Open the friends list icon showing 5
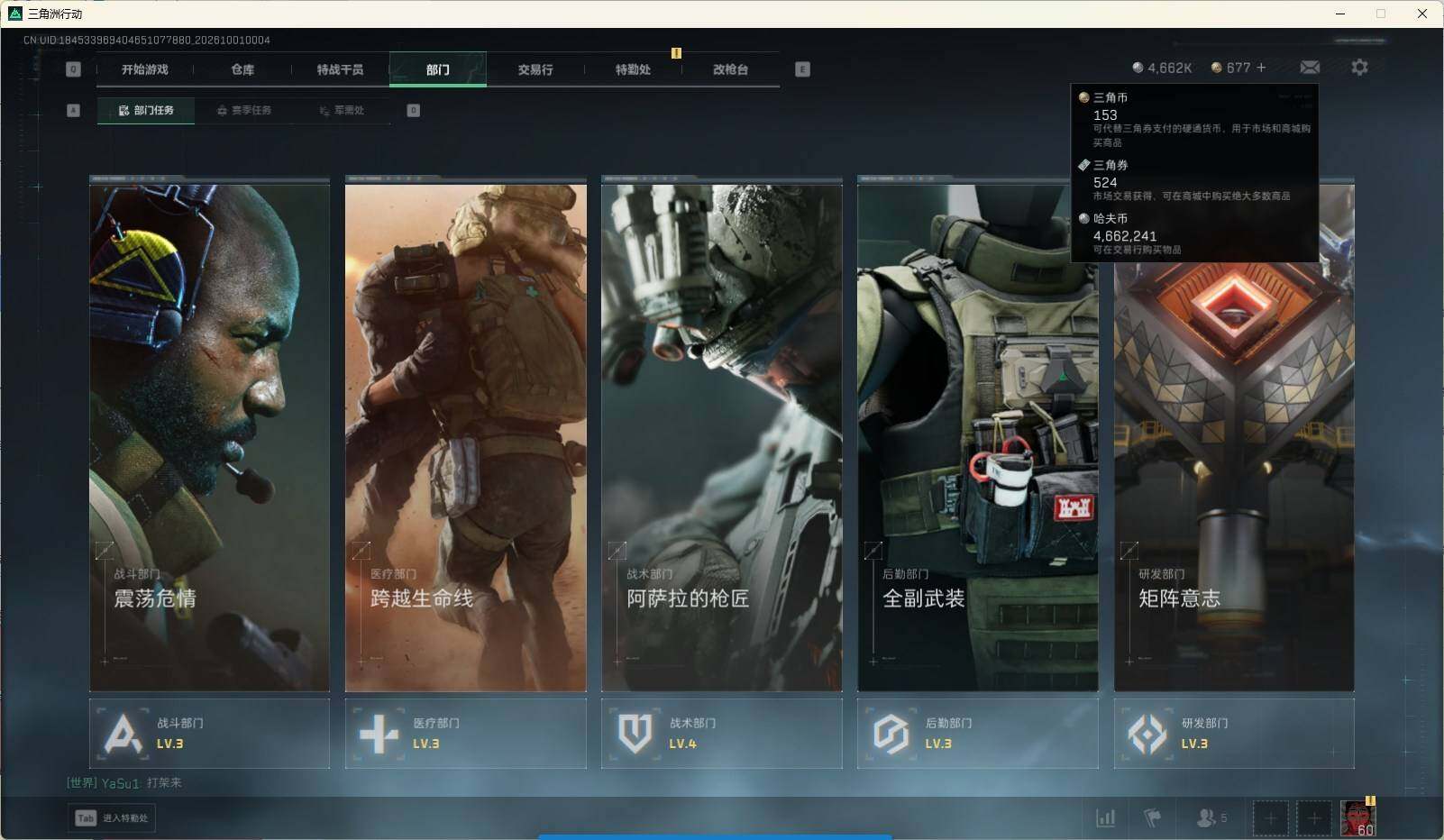1444x840 pixels. (x=1211, y=817)
